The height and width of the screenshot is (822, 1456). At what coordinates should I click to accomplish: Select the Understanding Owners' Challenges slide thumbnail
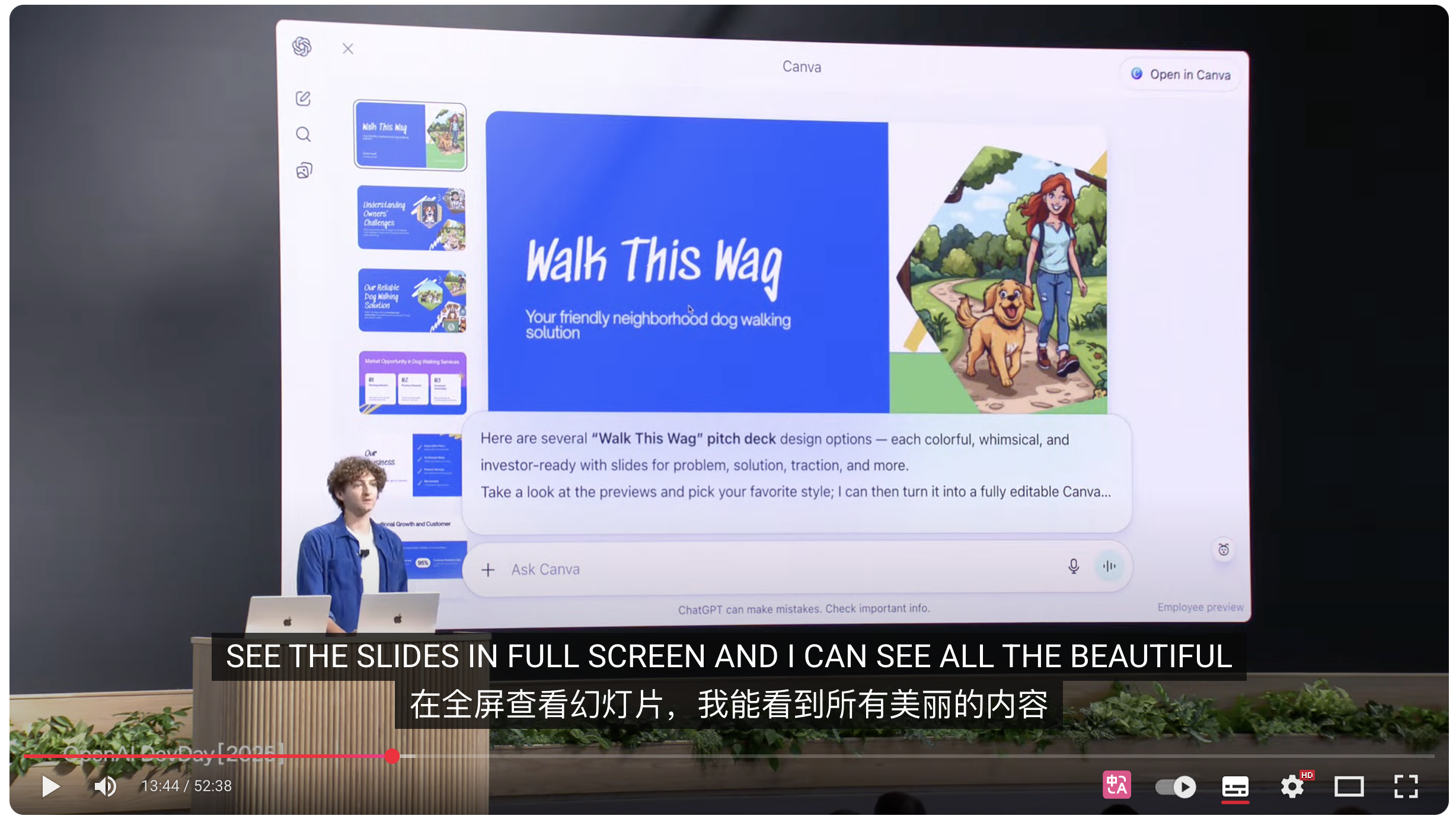point(411,218)
